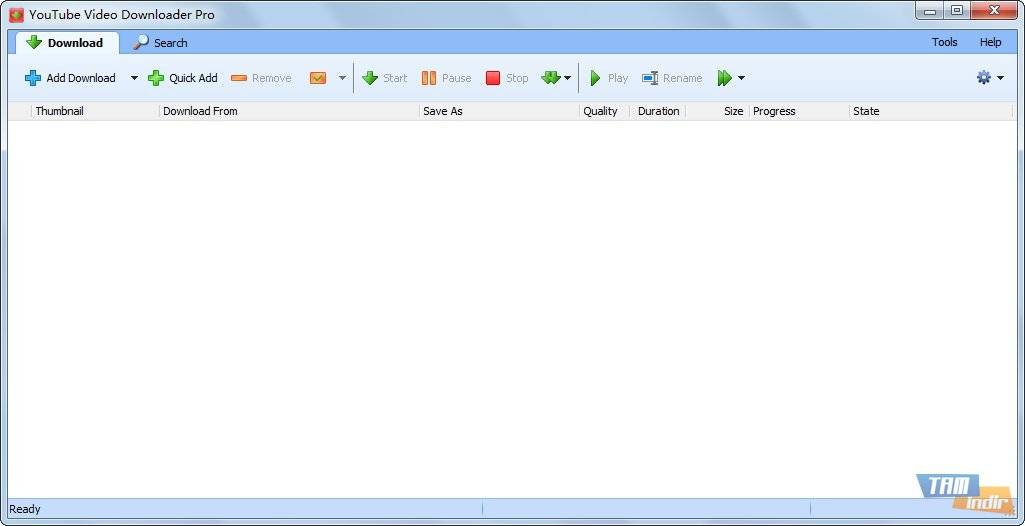Viewport: 1025px width, 526px height.
Task: Open the dropdown next to the envelope icon
Action: [342, 78]
